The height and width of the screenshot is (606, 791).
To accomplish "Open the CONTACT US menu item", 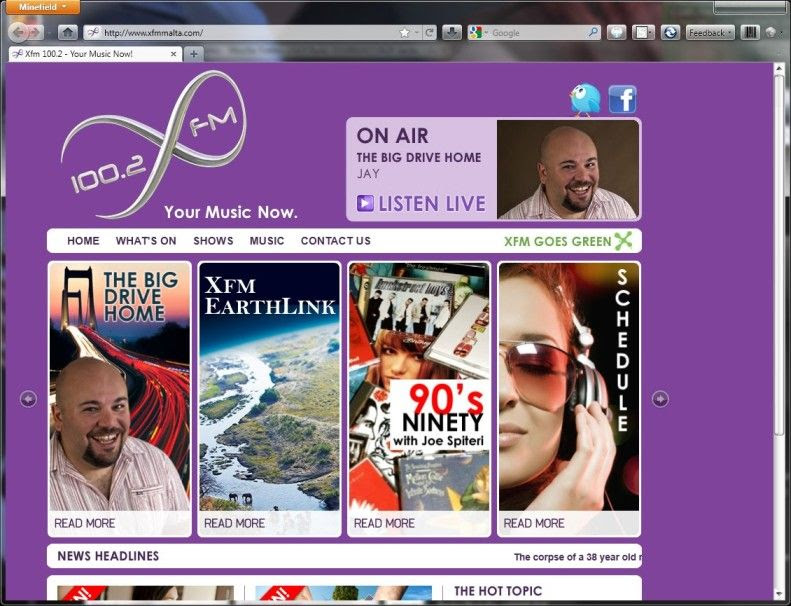I will [x=335, y=241].
